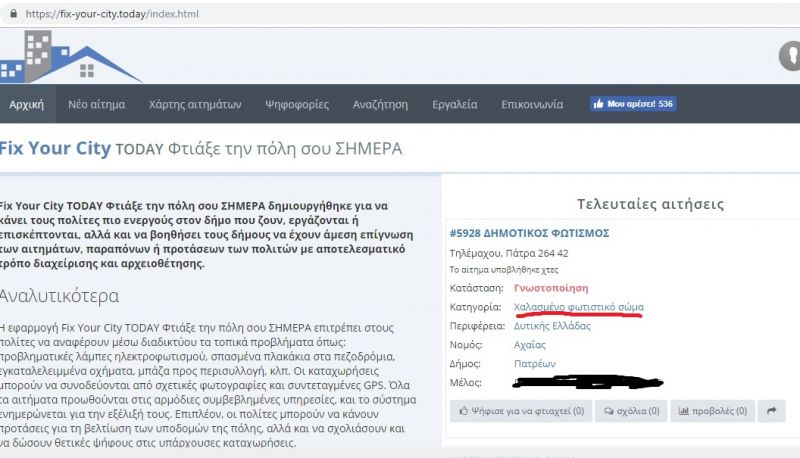Open request #5928 ΔΗΜΟΤΙΚΟΣ ΦΩΤΙΣΜΟΣ
800x458 pixels.
[529, 233]
